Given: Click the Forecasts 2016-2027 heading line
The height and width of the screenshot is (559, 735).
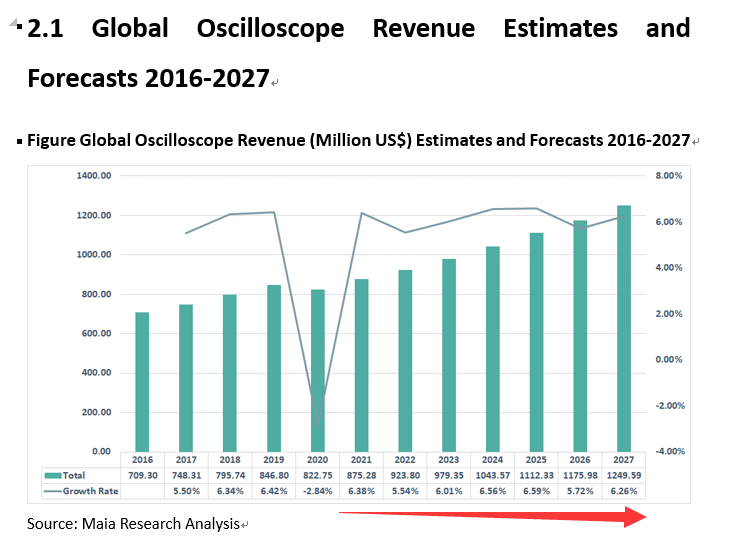Looking at the screenshot, I should click(x=148, y=78).
